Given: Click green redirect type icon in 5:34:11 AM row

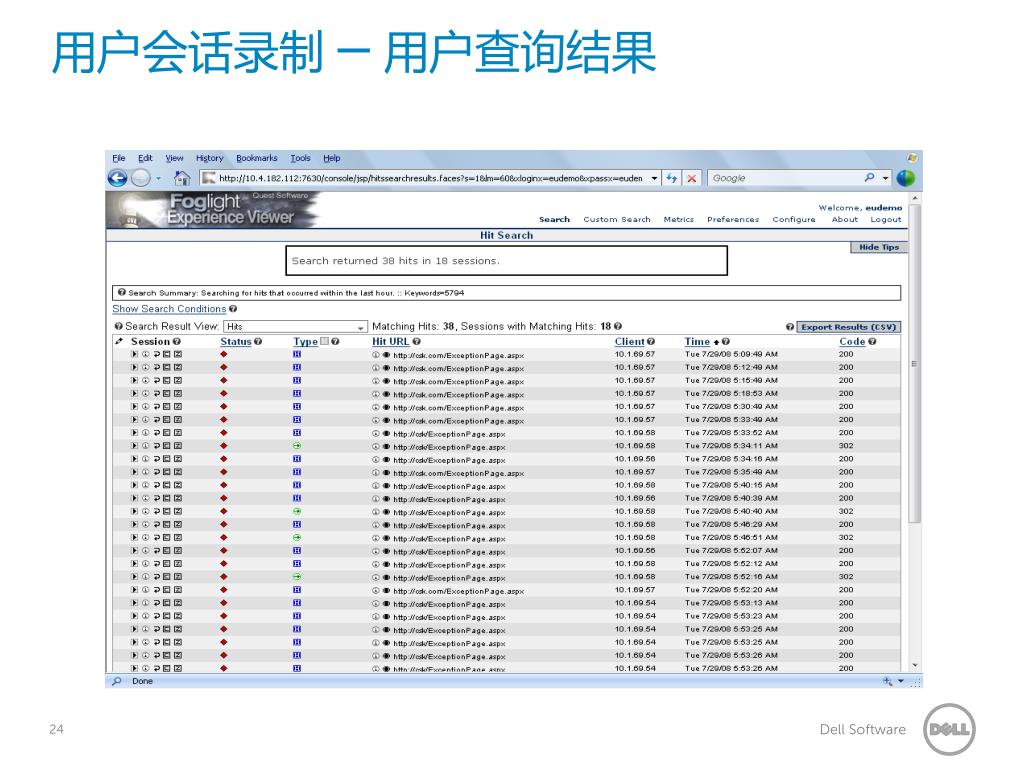Looking at the screenshot, I should [x=297, y=446].
